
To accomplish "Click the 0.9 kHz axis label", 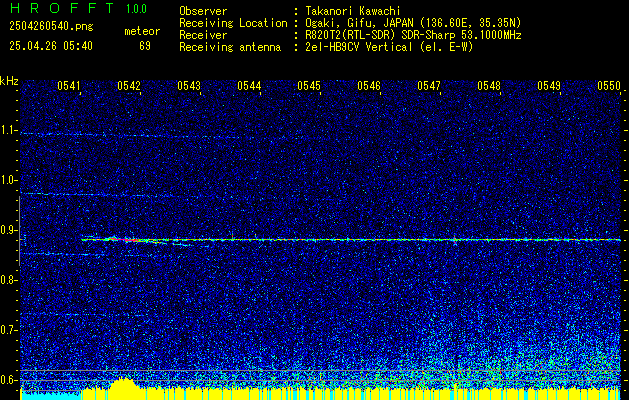I will (9, 230).
